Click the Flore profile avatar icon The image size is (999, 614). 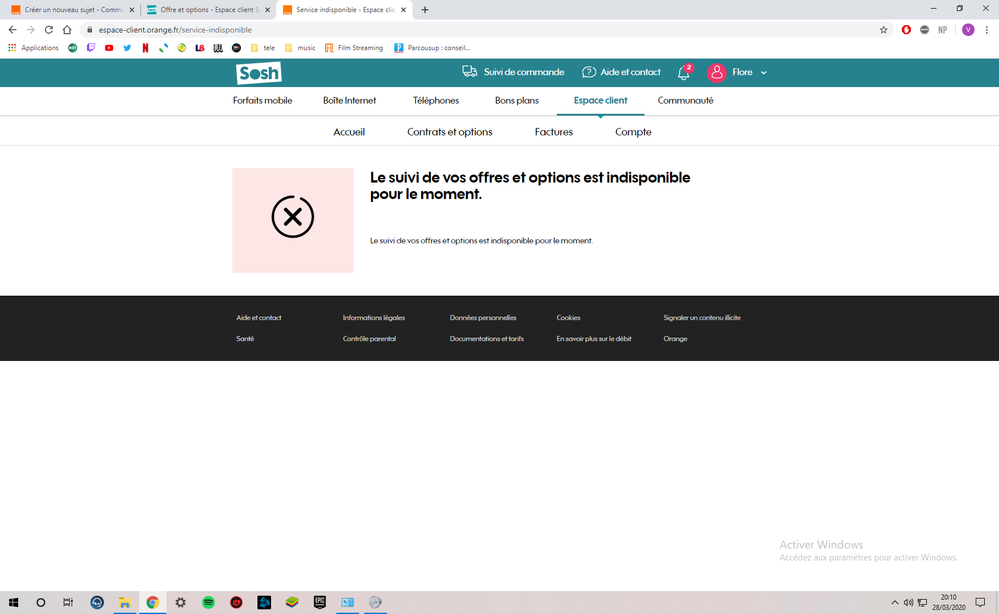[716, 73]
